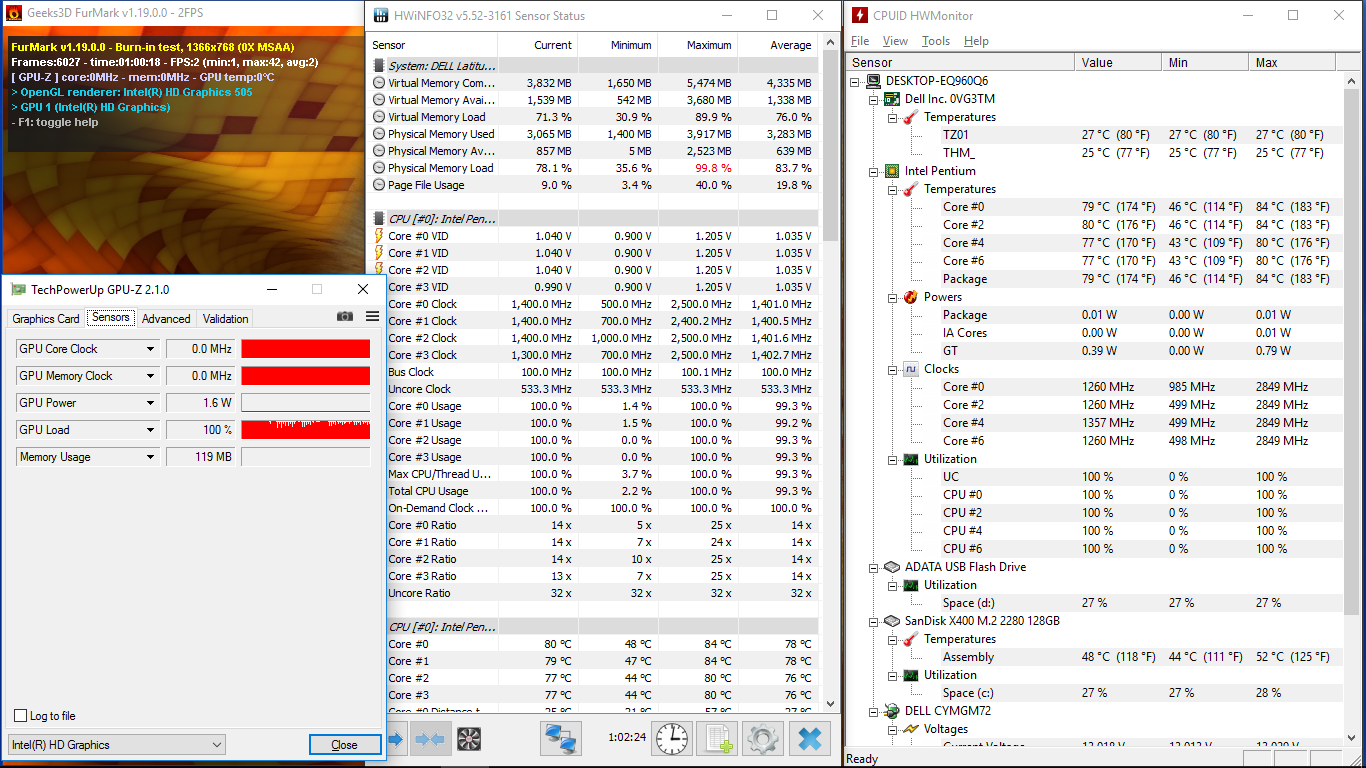Click the blue X icon in HWiNFO toolbar

(810, 739)
